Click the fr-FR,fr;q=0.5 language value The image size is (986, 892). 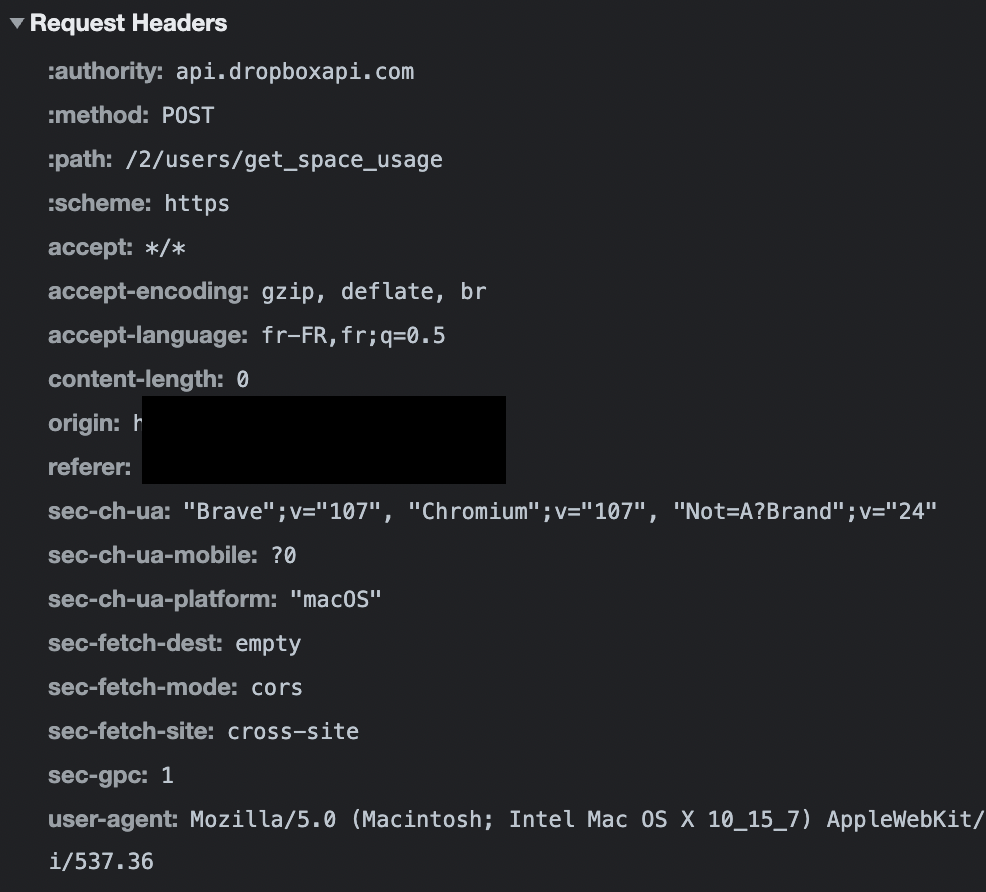353,336
